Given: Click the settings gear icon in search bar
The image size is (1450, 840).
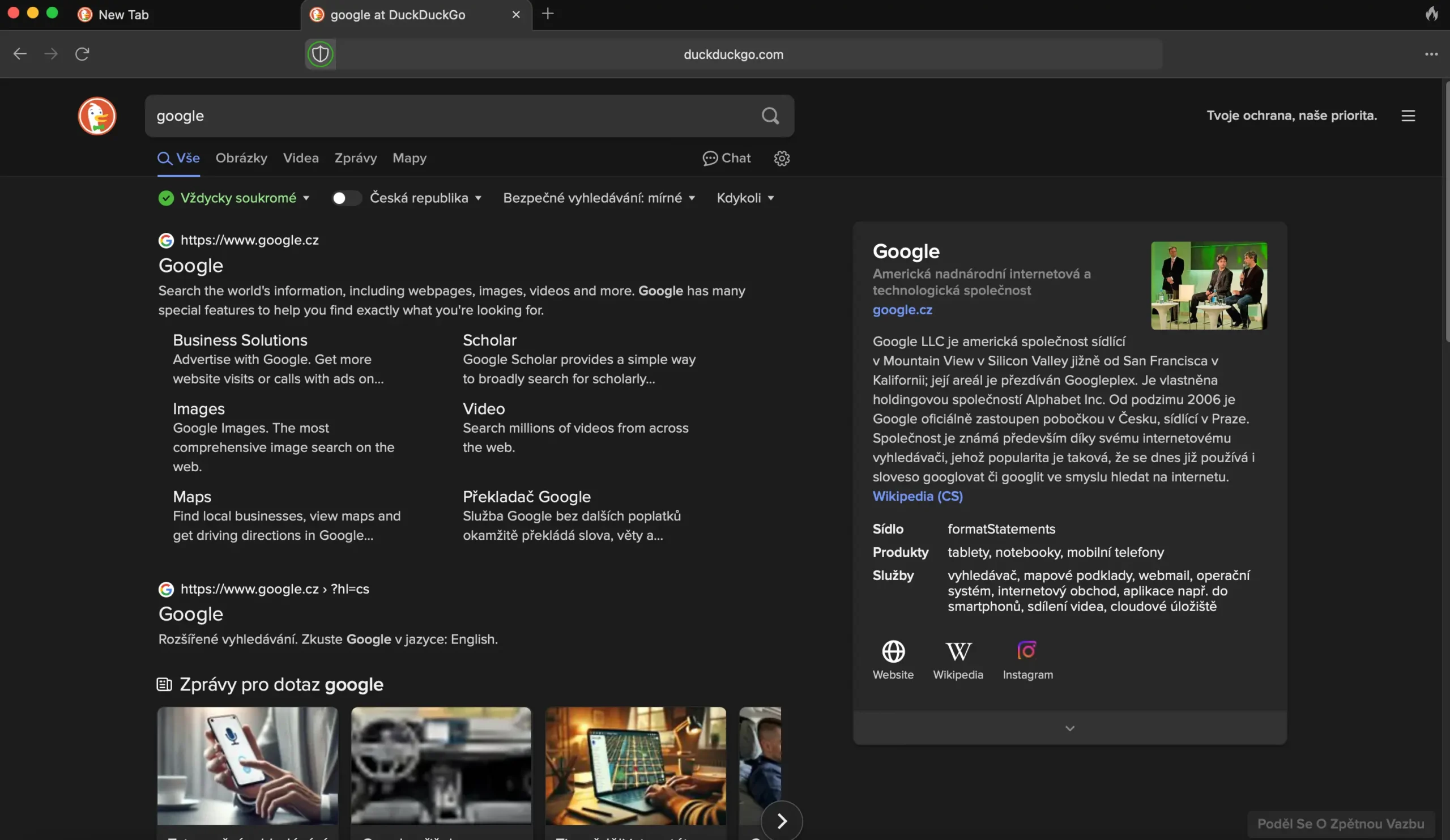Looking at the screenshot, I should [782, 158].
